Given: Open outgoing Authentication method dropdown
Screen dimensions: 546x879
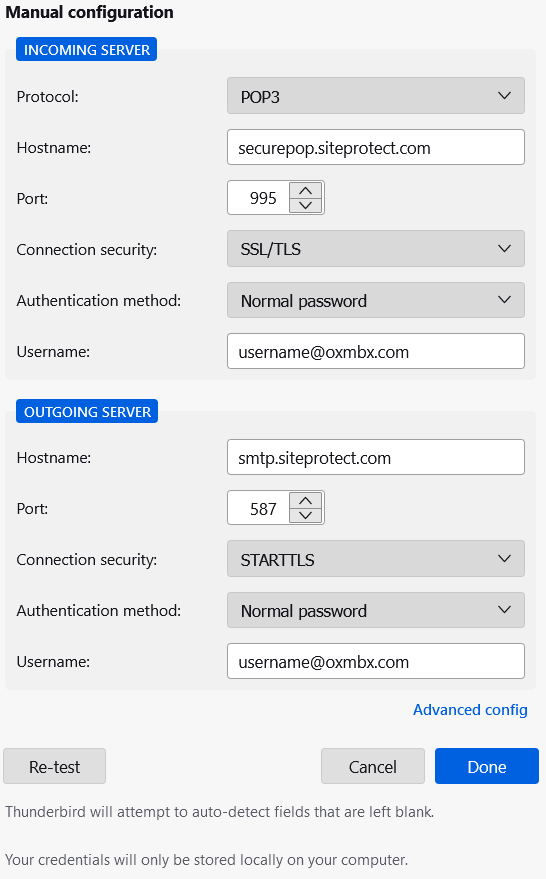Looking at the screenshot, I should pyautogui.click(x=376, y=610).
